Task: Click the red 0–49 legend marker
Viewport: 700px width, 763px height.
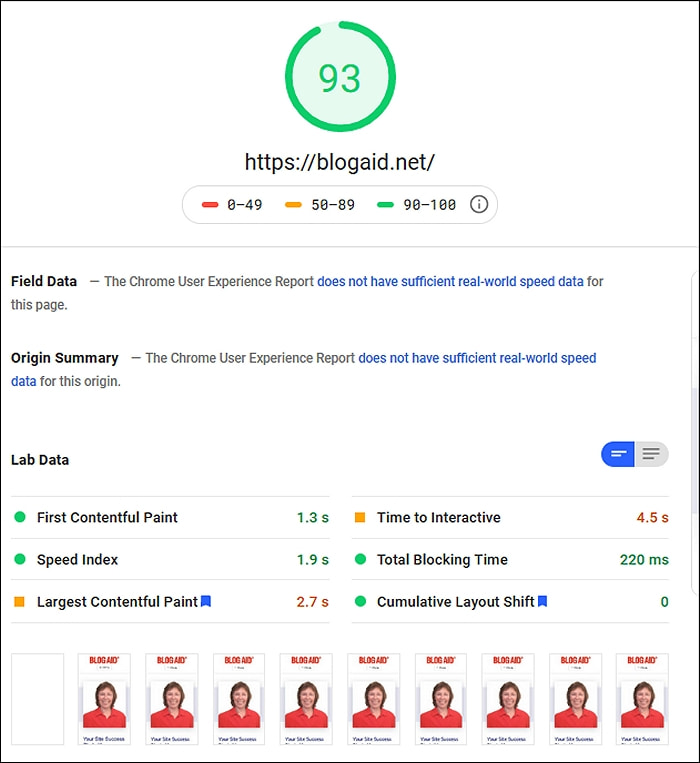Action: (210, 205)
